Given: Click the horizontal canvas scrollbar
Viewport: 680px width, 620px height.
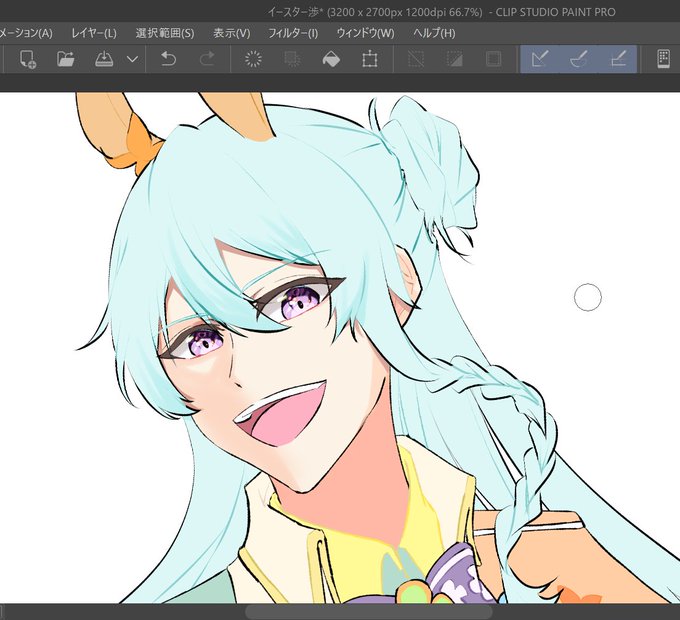Looking at the screenshot, I should click(369, 612).
